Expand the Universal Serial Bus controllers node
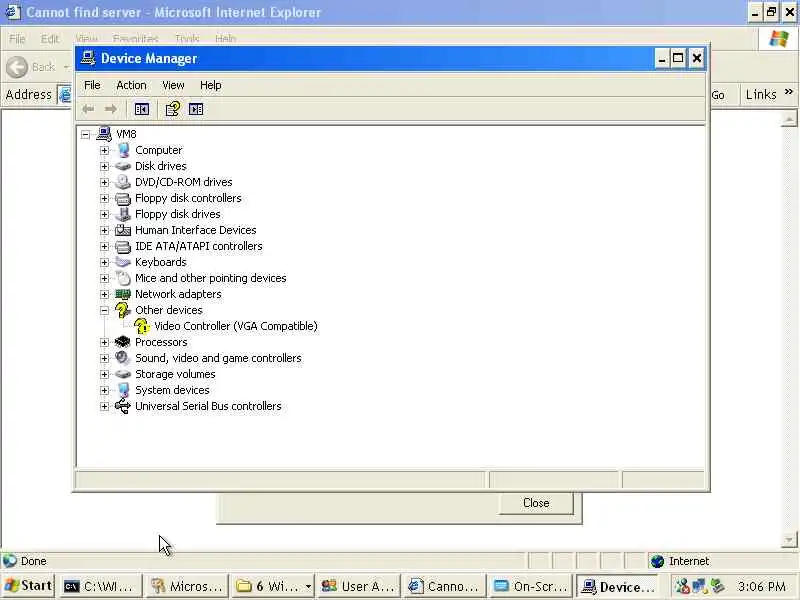 [x=105, y=406]
